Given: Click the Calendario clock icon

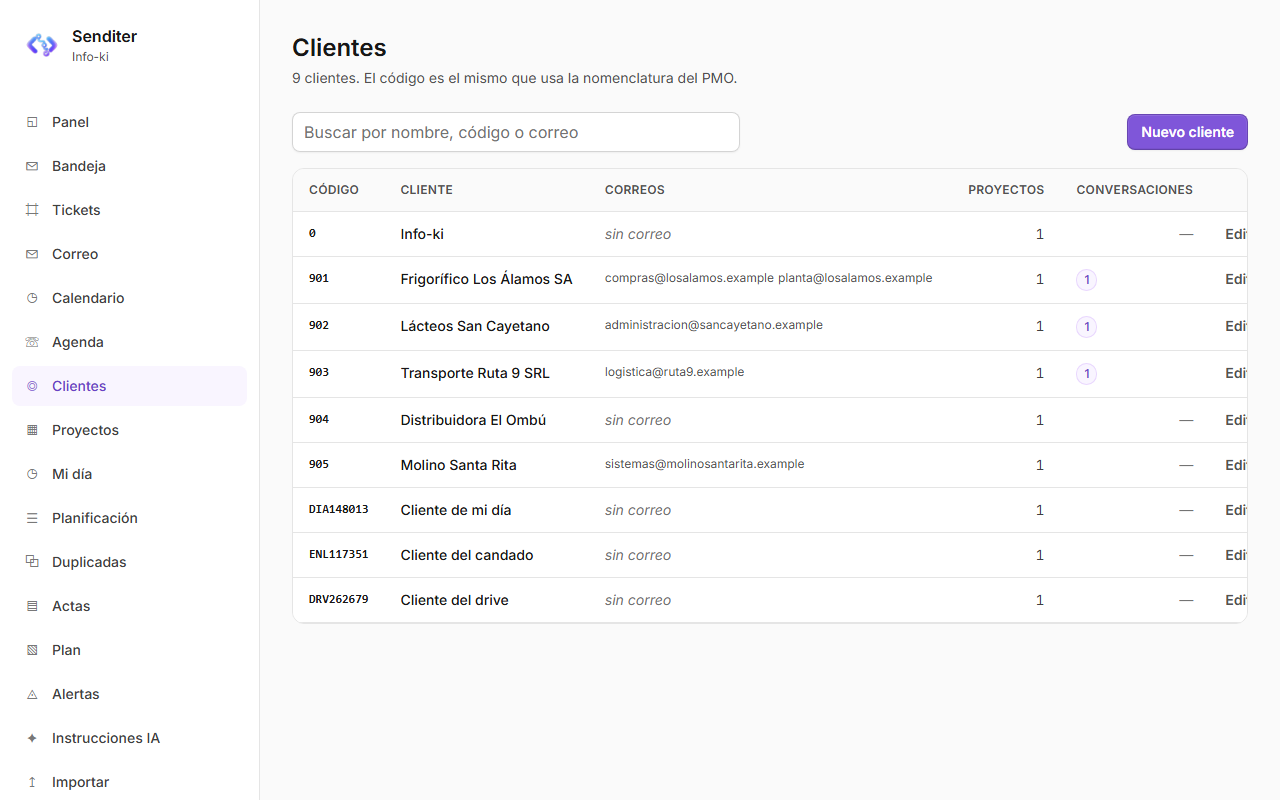Looking at the screenshot, I should tap(32, 298).
